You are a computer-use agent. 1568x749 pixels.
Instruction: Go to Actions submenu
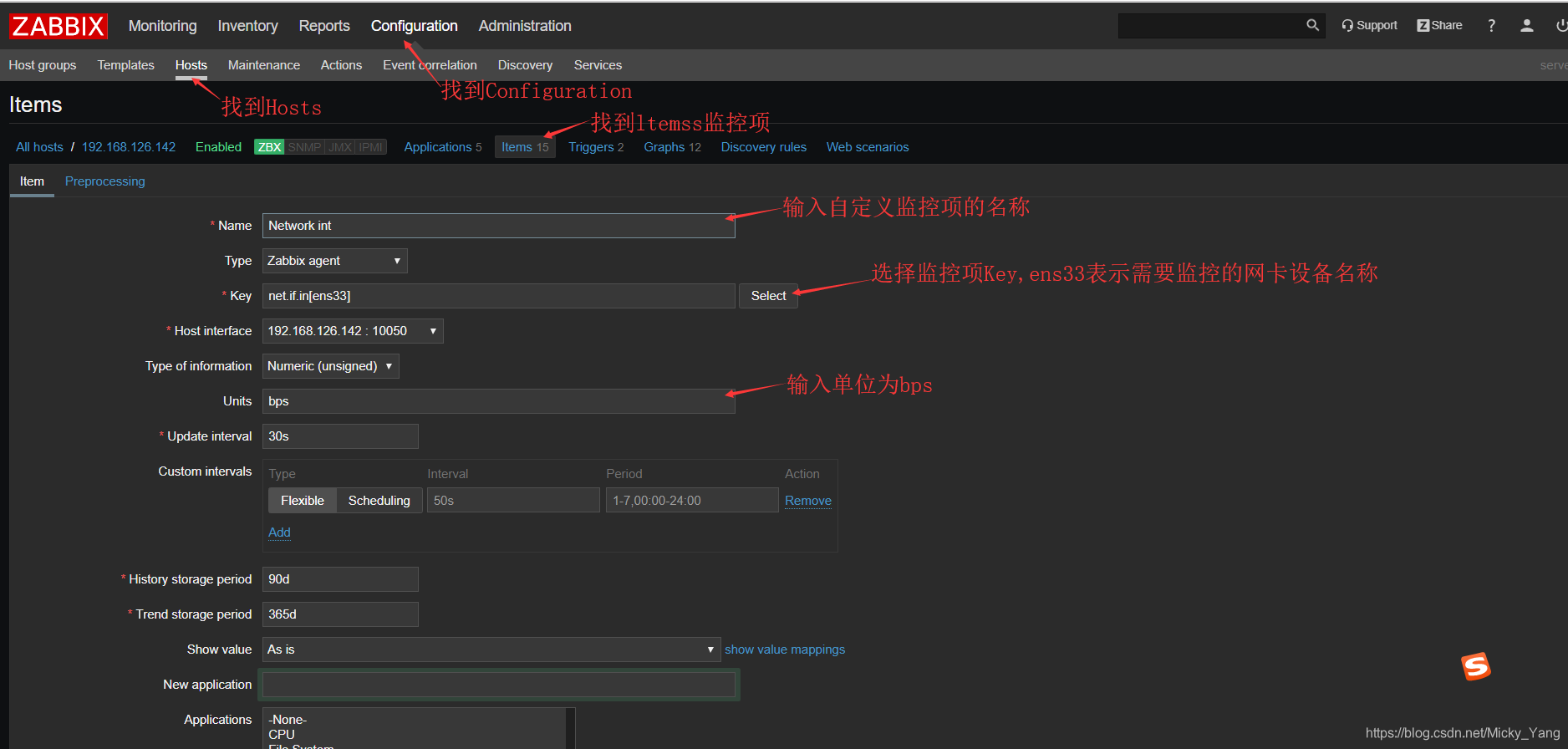click(x=342, y=65)
